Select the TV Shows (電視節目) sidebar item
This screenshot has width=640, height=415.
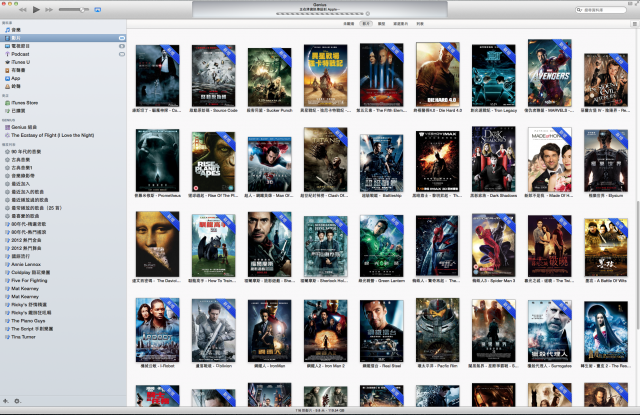63,46
